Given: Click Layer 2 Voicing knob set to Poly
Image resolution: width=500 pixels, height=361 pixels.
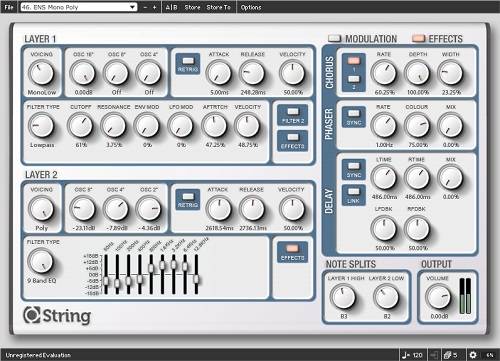Looking at the screenshot, I should (41, 209).
